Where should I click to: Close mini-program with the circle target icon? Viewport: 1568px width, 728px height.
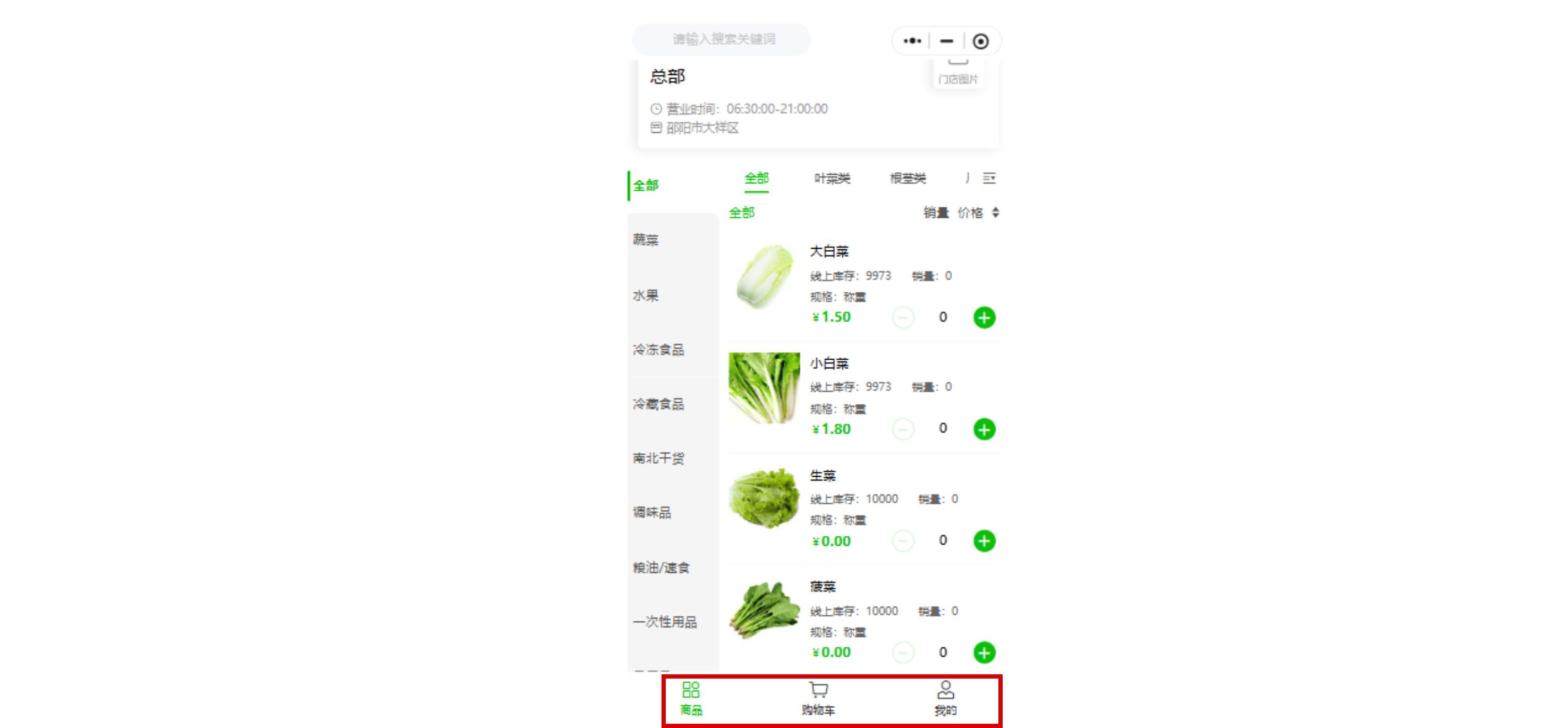(980, 41)
